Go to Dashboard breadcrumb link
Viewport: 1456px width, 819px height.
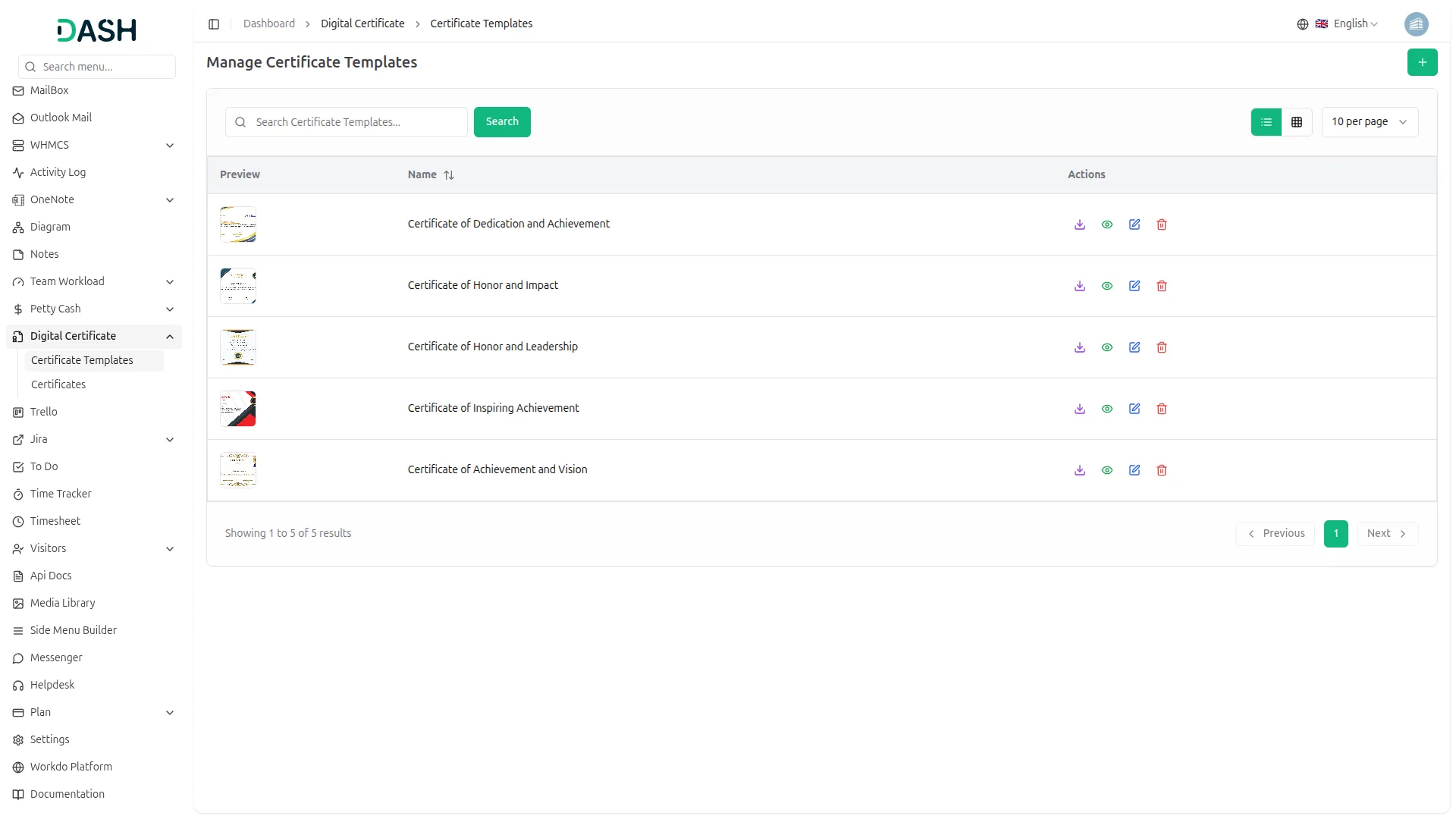coord(269,24)
